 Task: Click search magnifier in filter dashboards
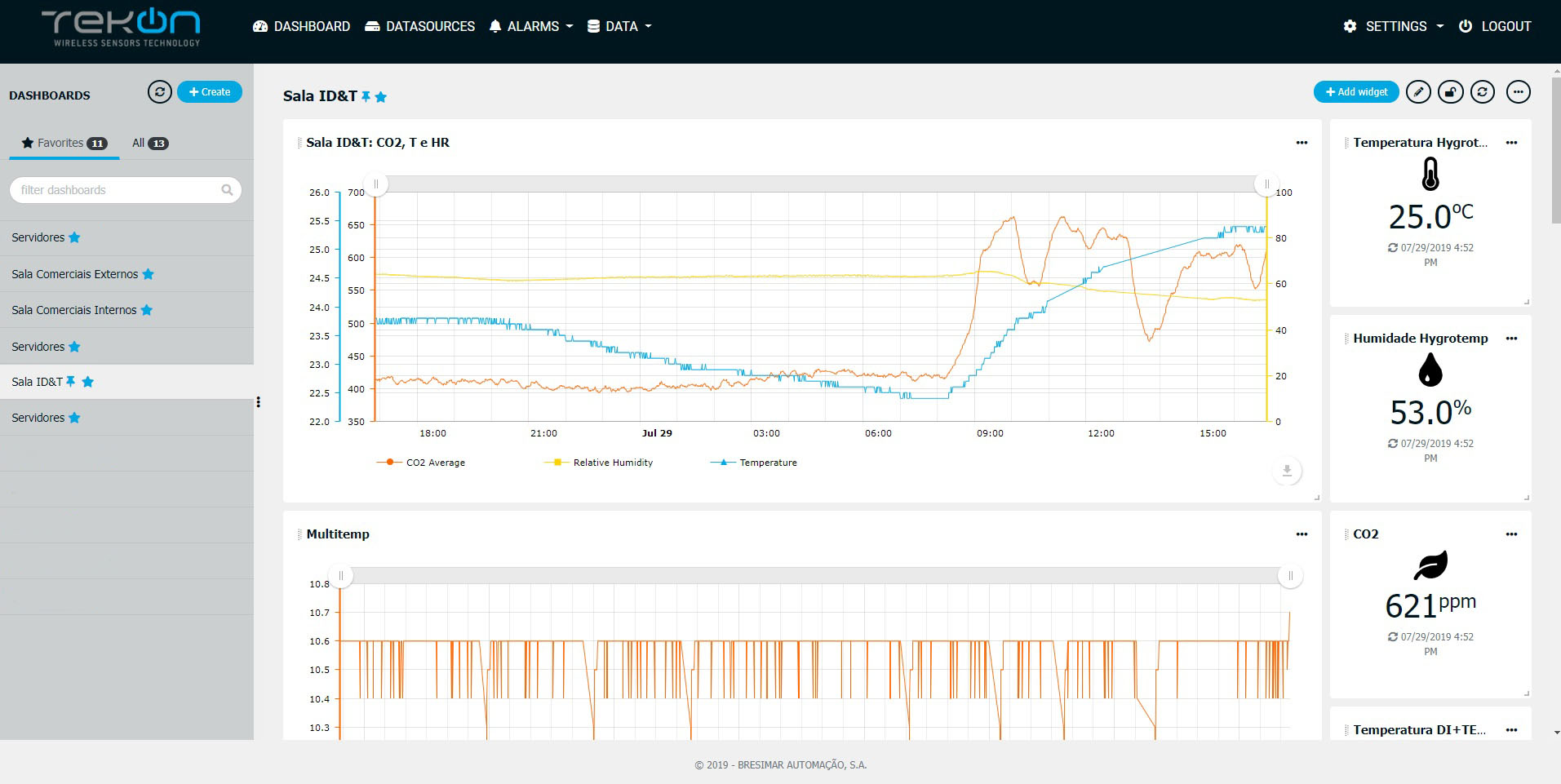point(227,190)
